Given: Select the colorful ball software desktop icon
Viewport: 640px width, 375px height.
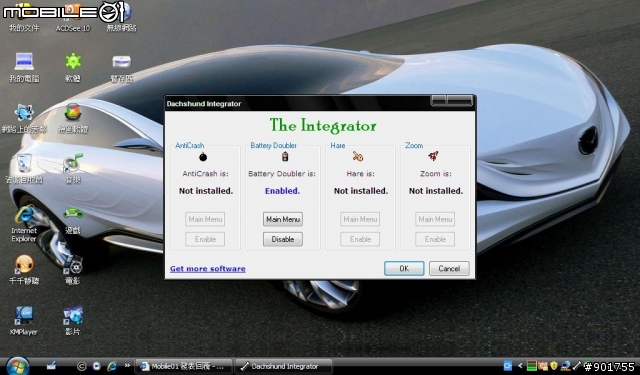Looking at the screenshot, I should click(73, 118).
